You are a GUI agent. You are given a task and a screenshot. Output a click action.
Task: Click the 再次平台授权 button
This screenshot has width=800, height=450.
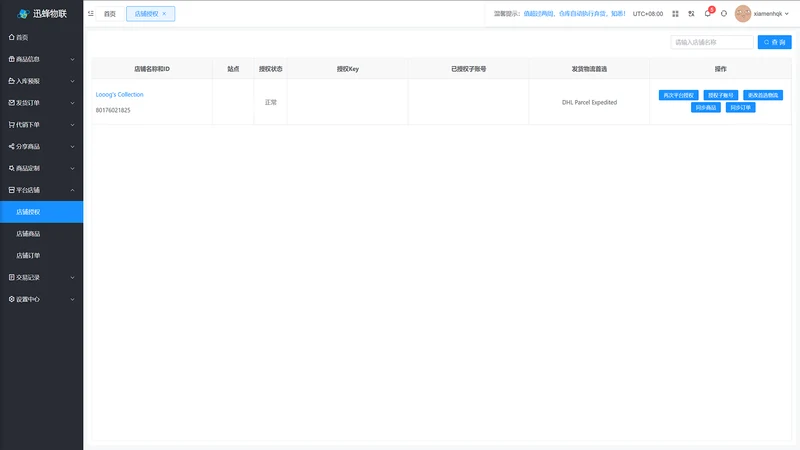pyautogui.click(x=678, y=95)
